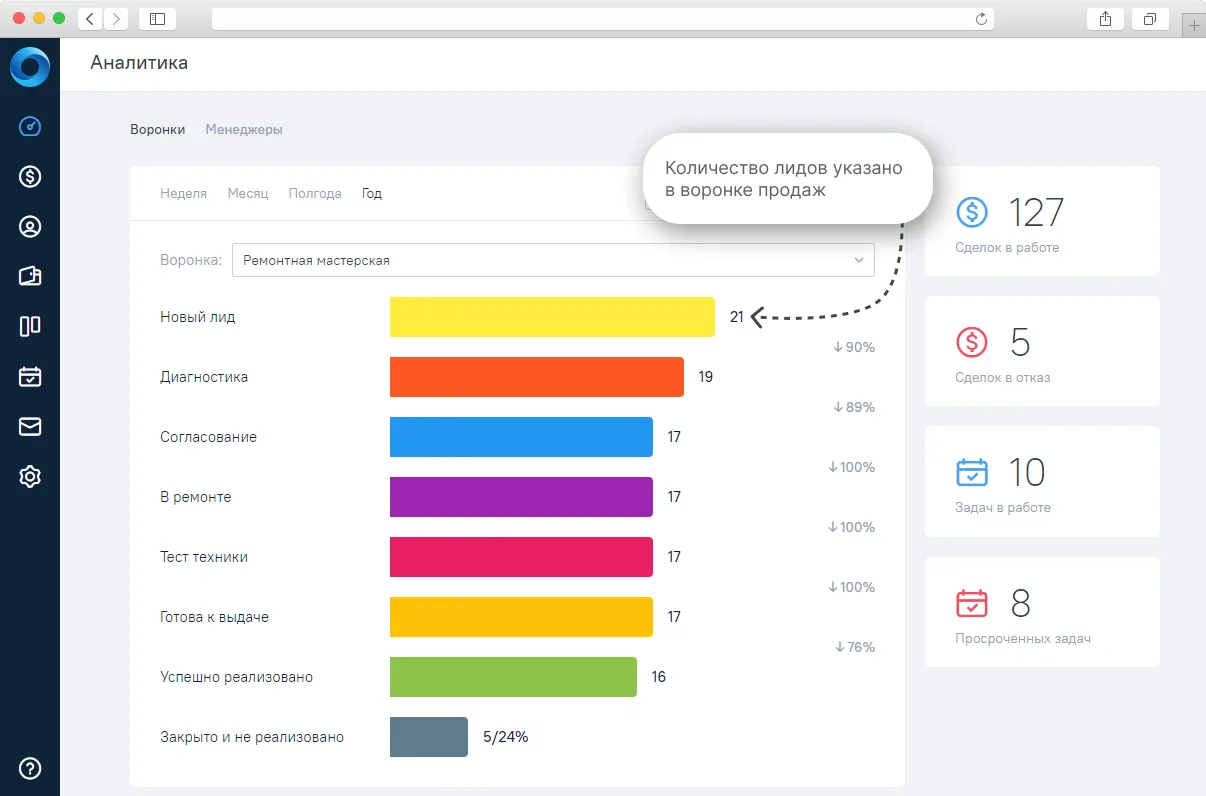Viewport: 1206px width, 796px height.
Task: Click the count 16 beside Успешно реализовано
Action: pos(659,677)
